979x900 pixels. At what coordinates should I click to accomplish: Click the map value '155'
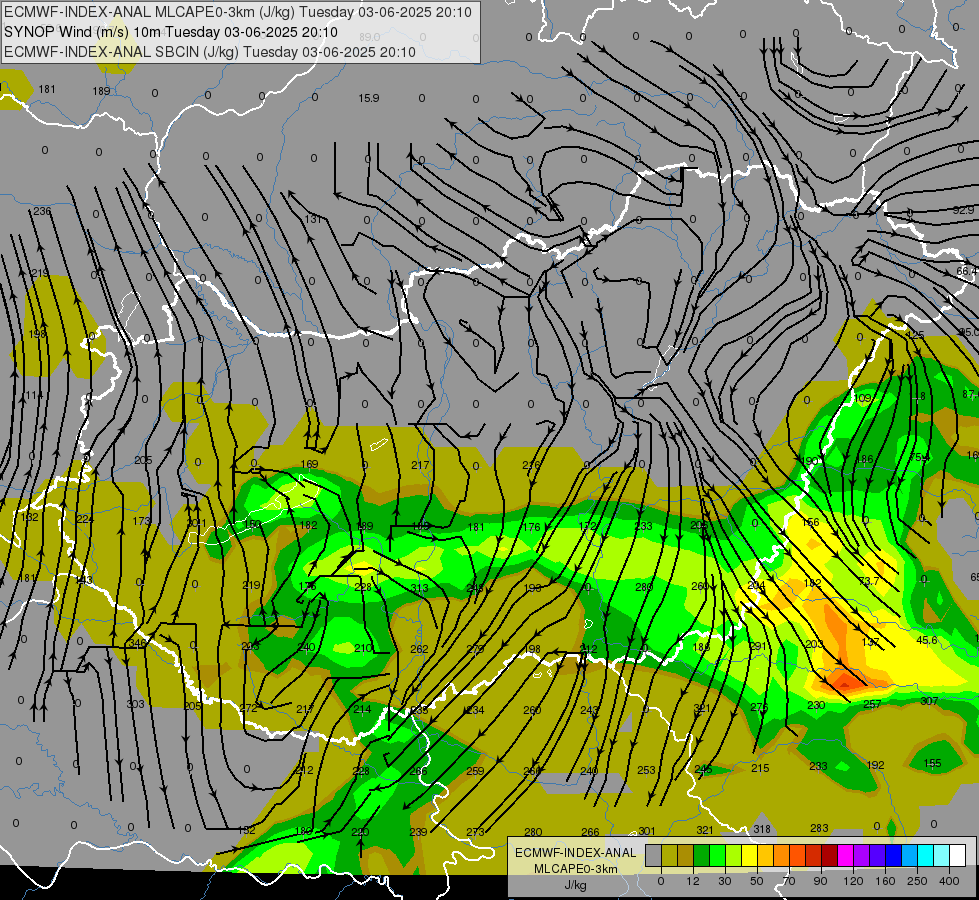point(932,763)
